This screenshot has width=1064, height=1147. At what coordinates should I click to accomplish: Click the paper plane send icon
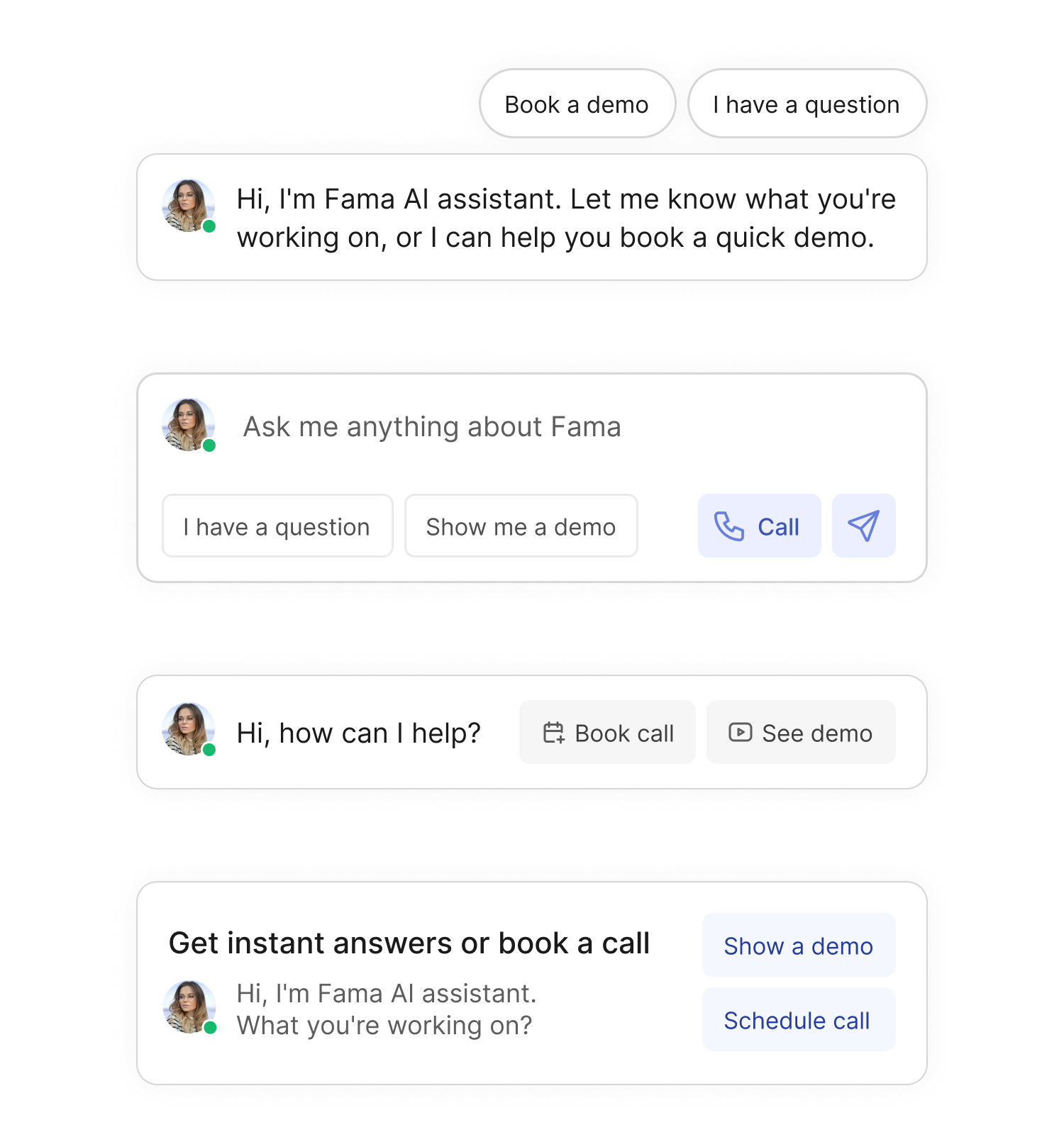tap(863, 526)
